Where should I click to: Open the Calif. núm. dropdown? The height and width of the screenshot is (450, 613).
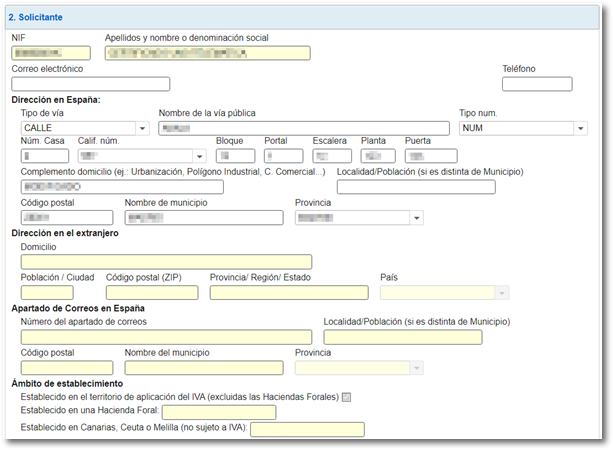(141, 156)
